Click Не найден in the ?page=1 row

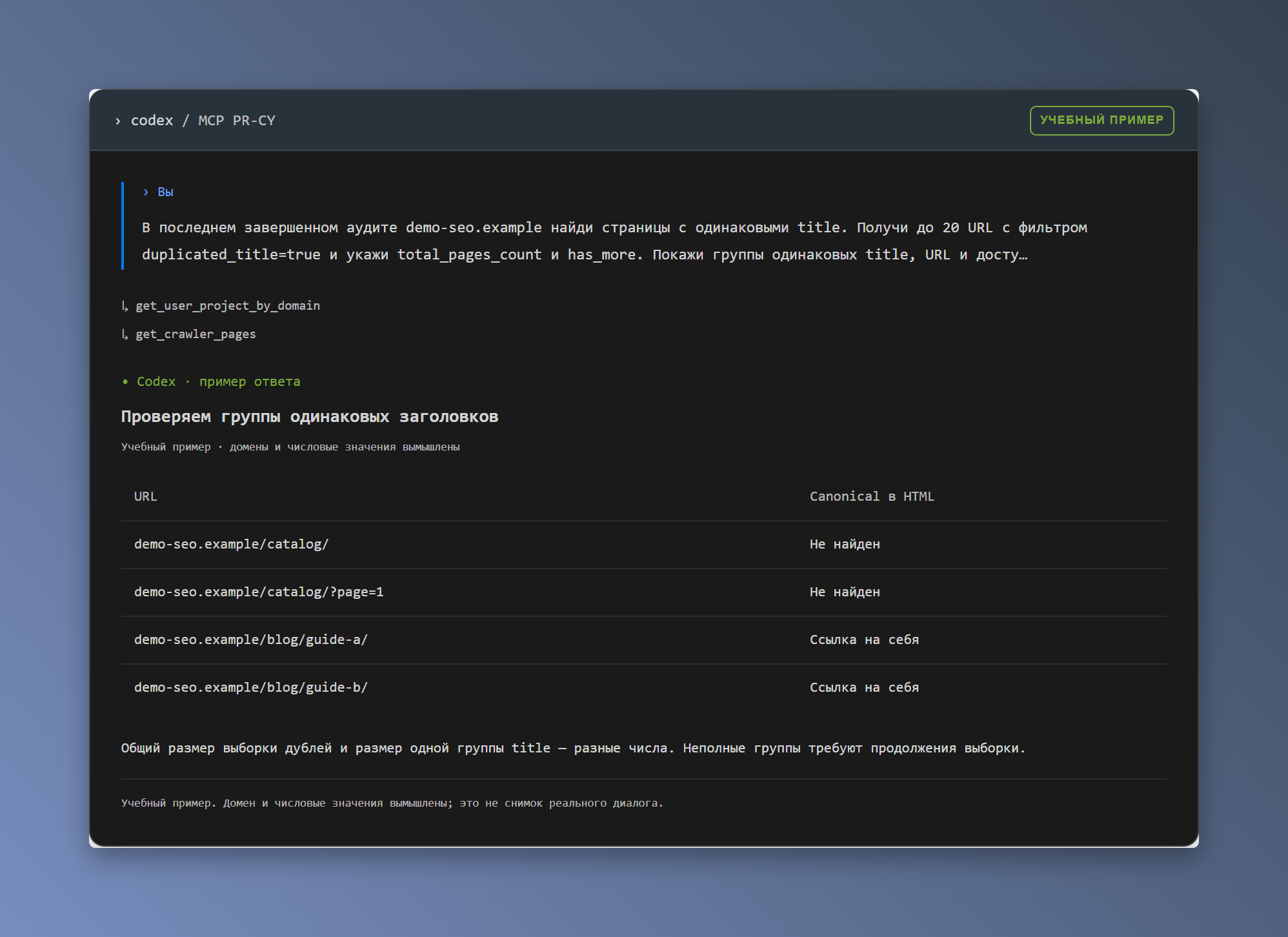coord(845,592)
